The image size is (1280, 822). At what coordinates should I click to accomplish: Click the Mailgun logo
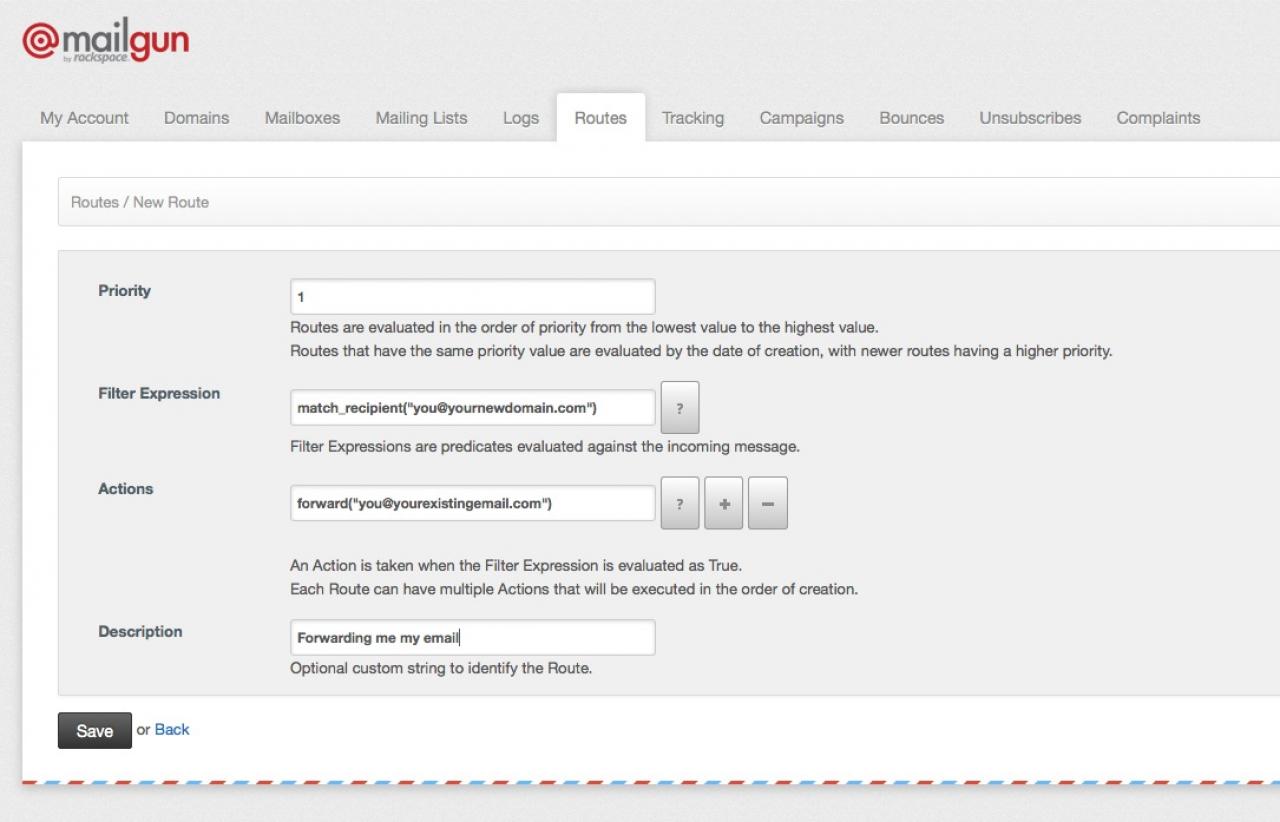tap(105, 42)
